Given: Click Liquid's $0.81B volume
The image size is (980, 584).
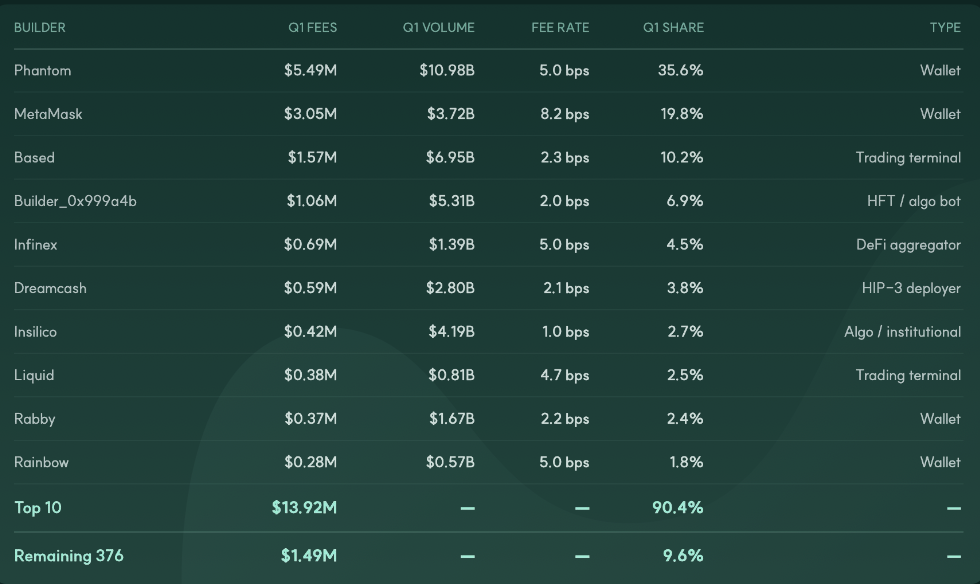Looking at the screenshot, I should click(451, 375).
